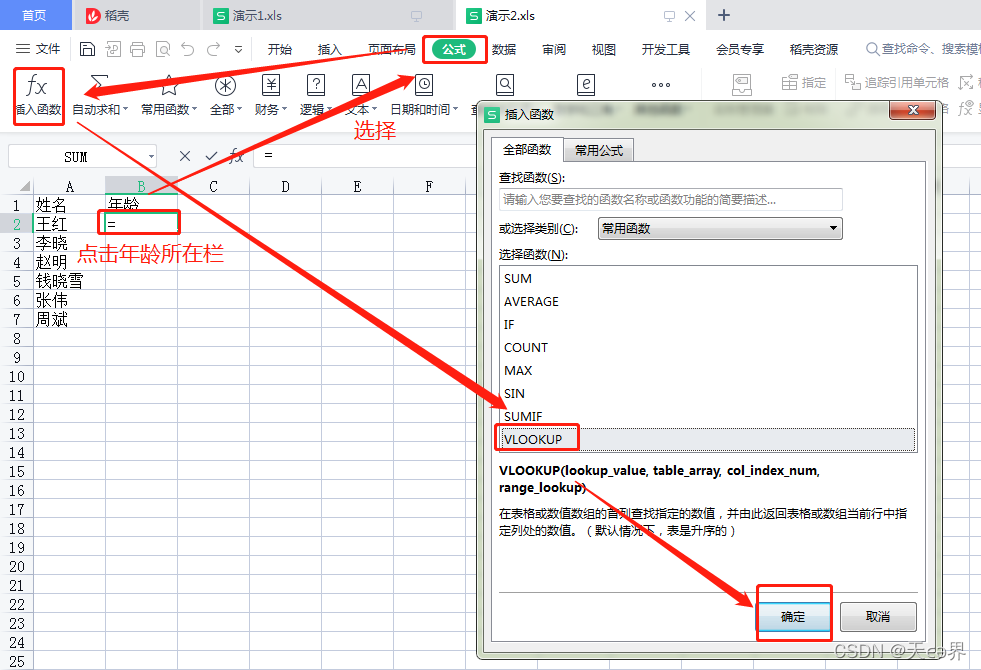
Task: Click the Insert Function fx icon
Action: [37, 86]
